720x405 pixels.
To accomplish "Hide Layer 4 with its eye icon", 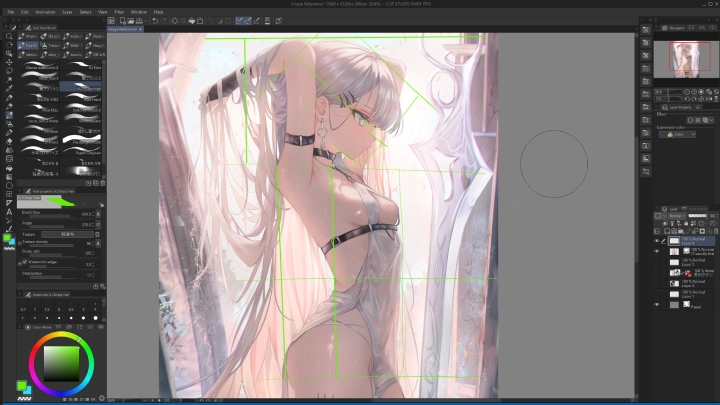I will click(657, 241).
